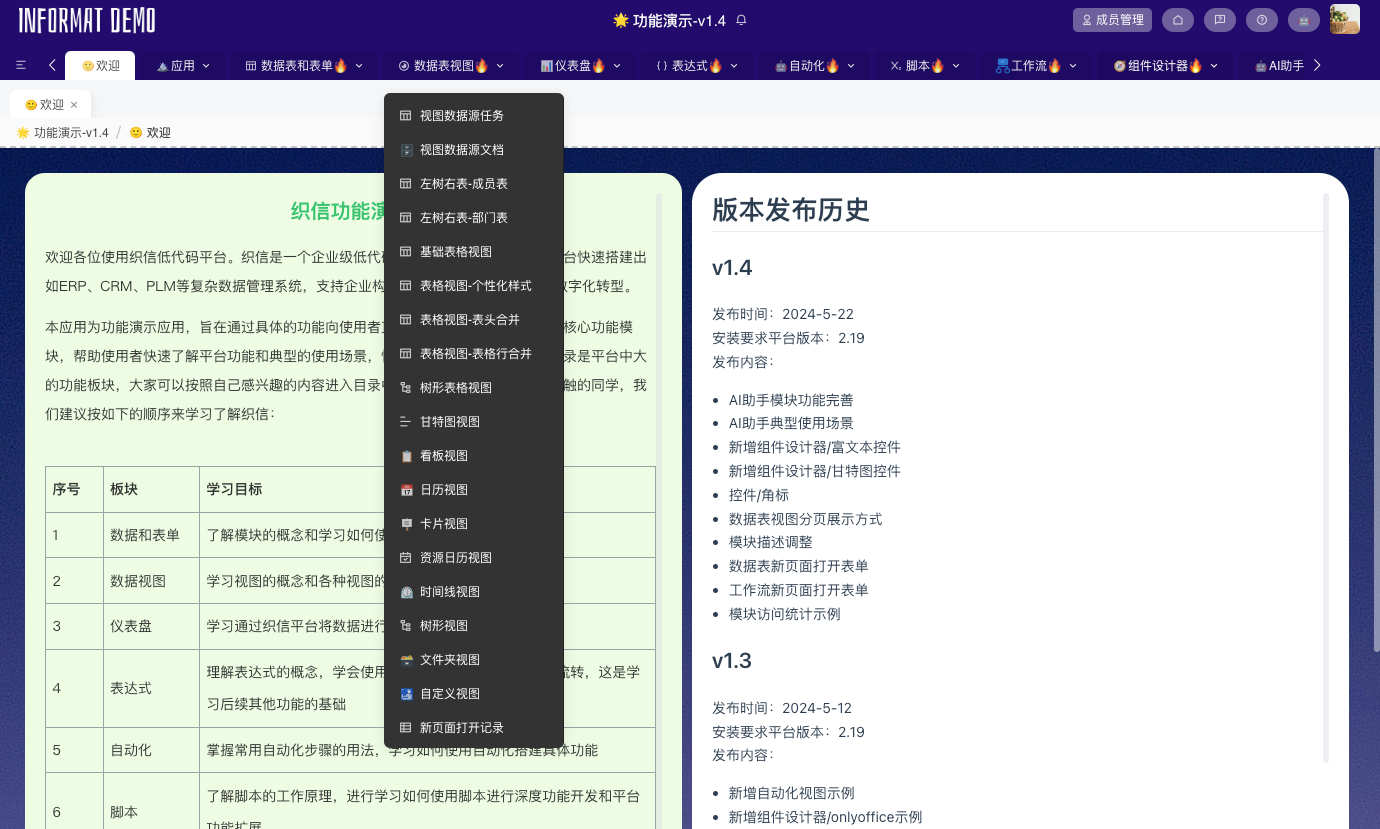Expand the 应用 dropdown tab
Image resolution: width=1380 pixels, height=829 pixels.
coord(184,66)
